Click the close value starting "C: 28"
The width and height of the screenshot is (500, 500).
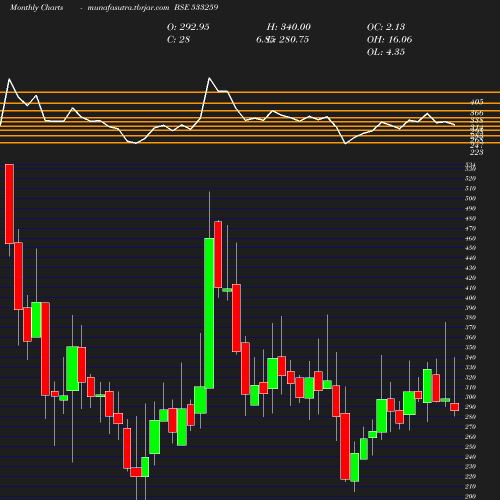tap(178, 40)
